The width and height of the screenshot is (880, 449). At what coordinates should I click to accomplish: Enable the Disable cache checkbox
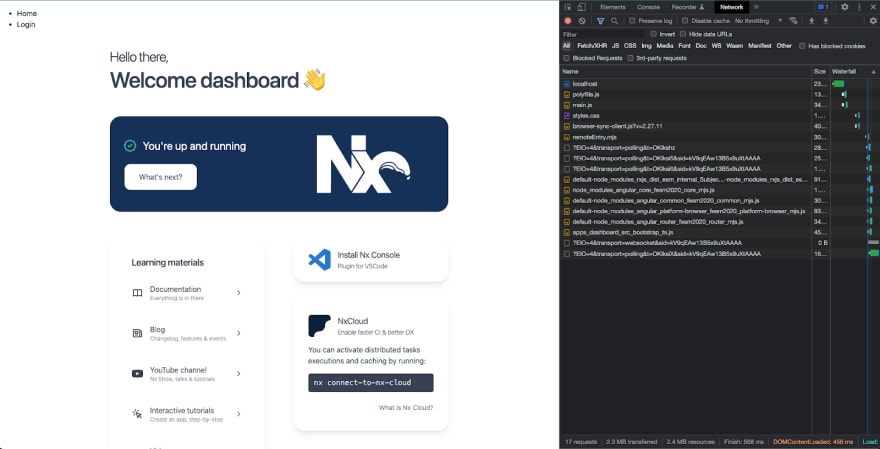tap(685, 21)
